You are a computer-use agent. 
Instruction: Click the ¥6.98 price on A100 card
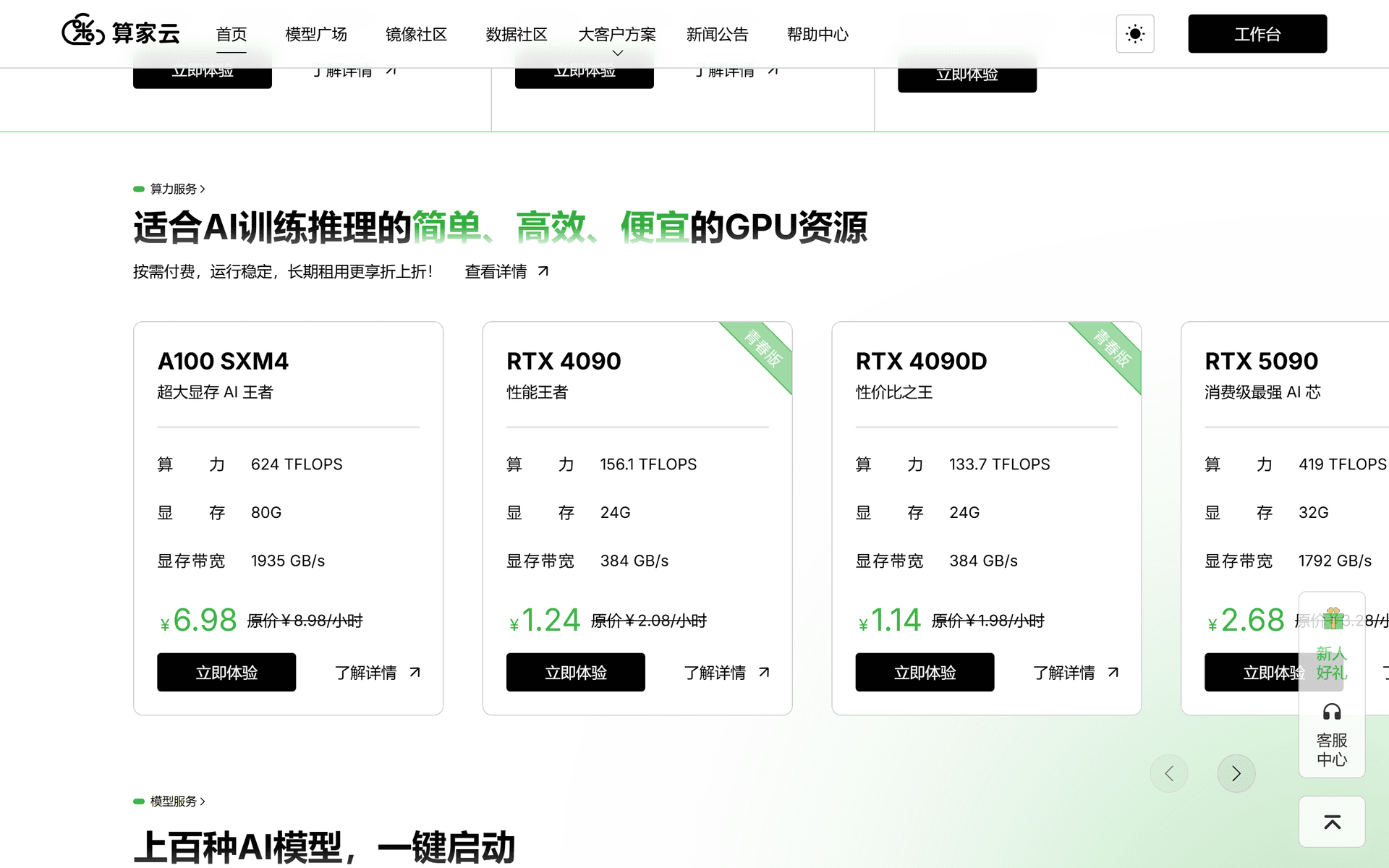tap(198, 620)
